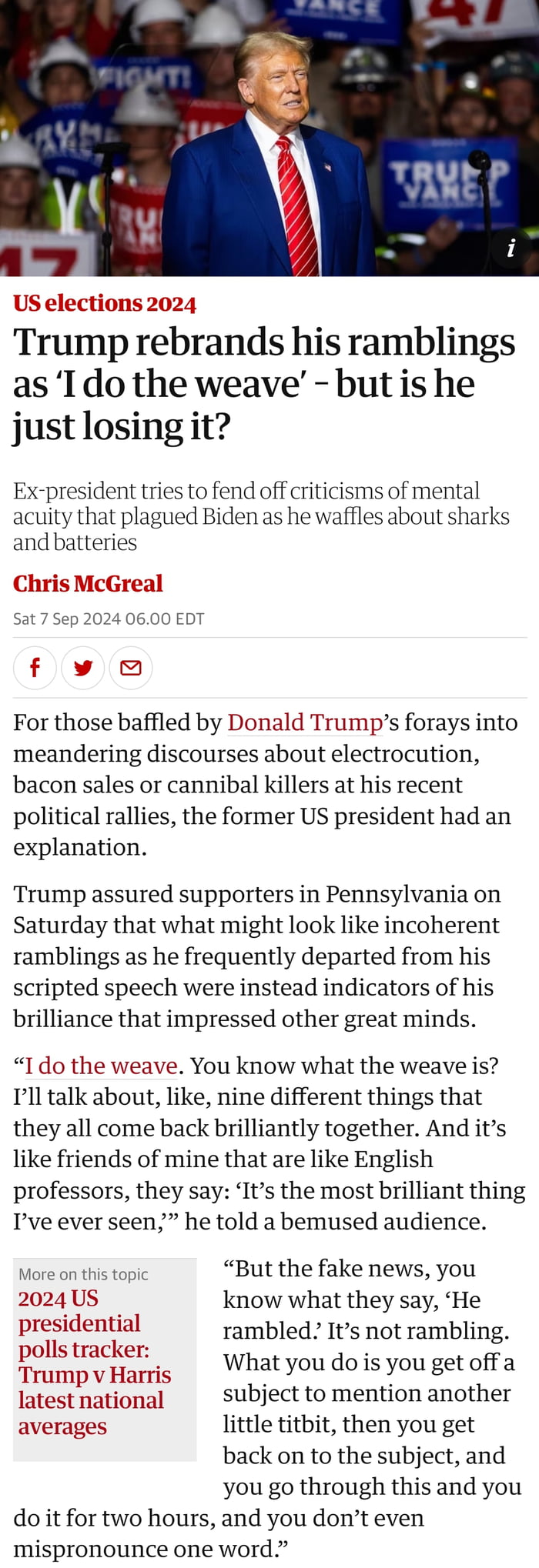The width and height of the screenshot is (539, 1568).
Task: Click the standfirst about sharks and batteries
Action: (x=262, y=516)
